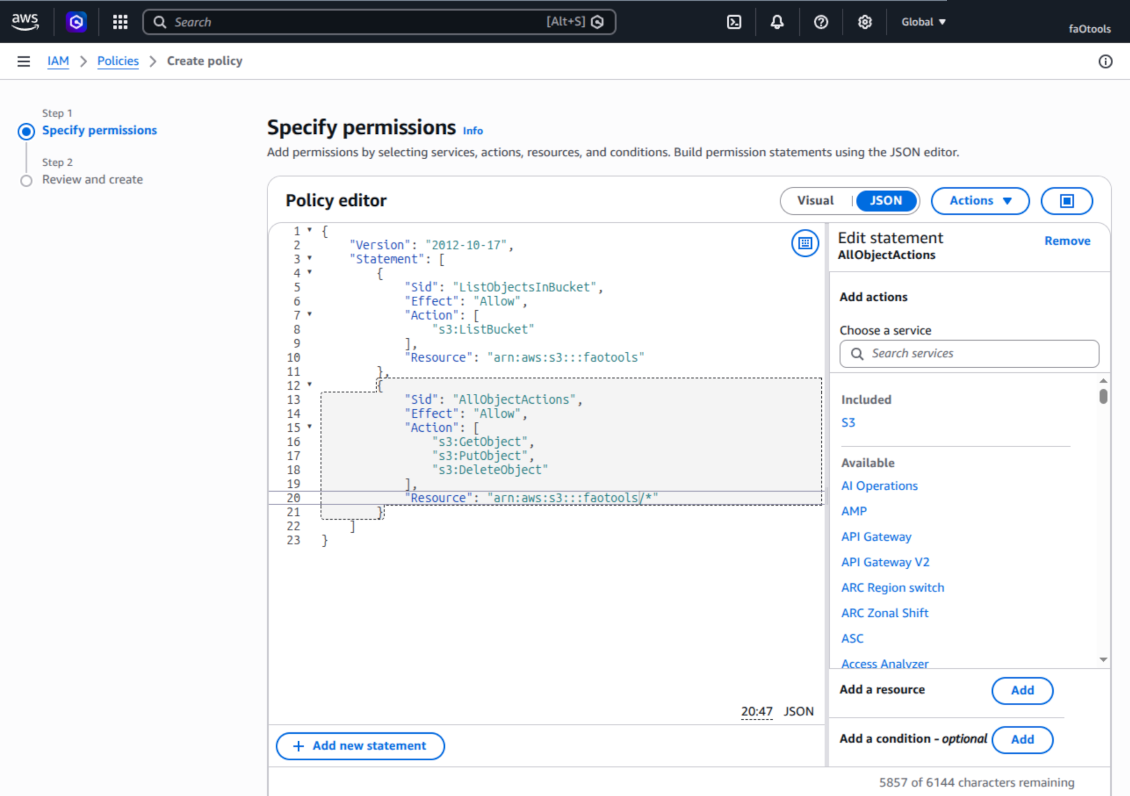
Task: Click the search icon in Choose a service field
Action: click(857, 354)
